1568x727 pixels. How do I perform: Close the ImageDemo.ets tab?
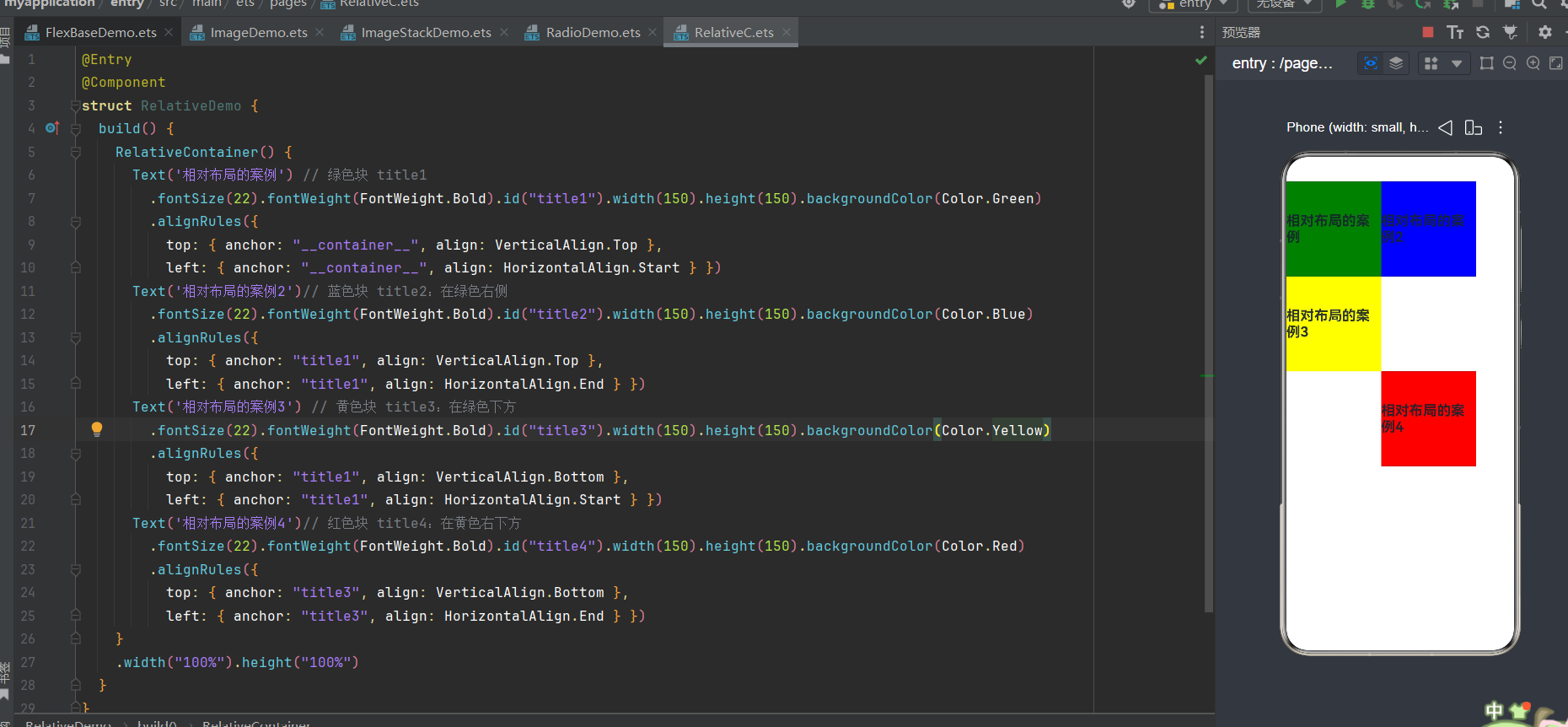(320, 32)
